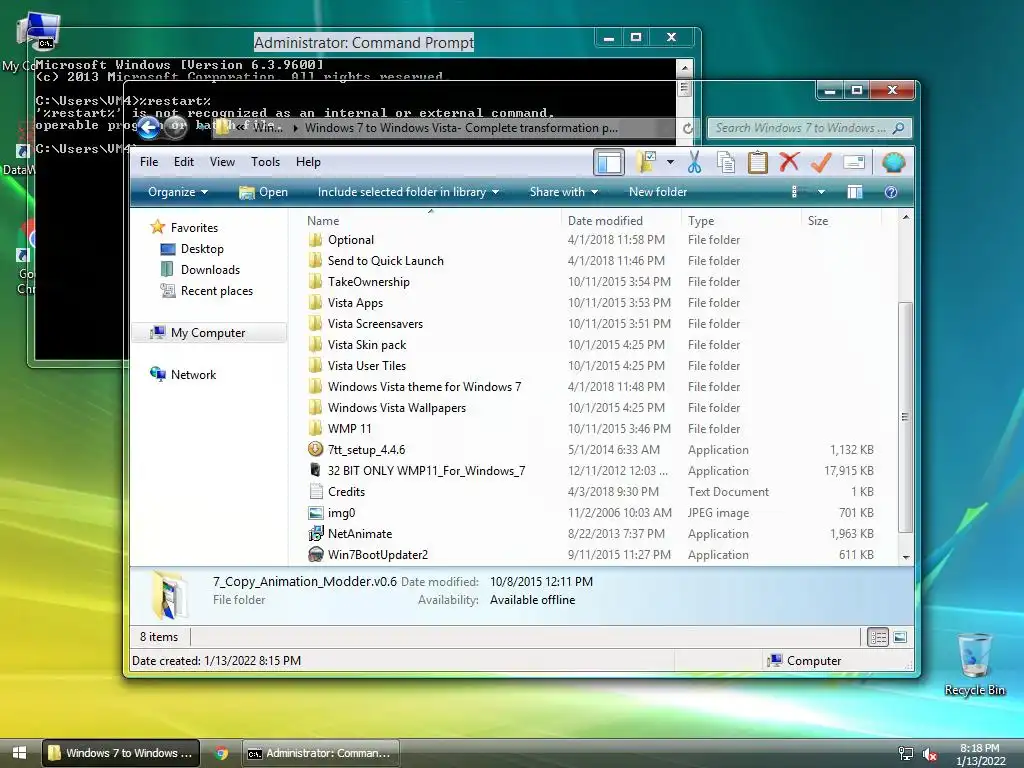Image resolution: width=1024 pixels, height=768 pixels.
Task: Click the file list vertical scrollbar thumb
Action: pos(905,417)
